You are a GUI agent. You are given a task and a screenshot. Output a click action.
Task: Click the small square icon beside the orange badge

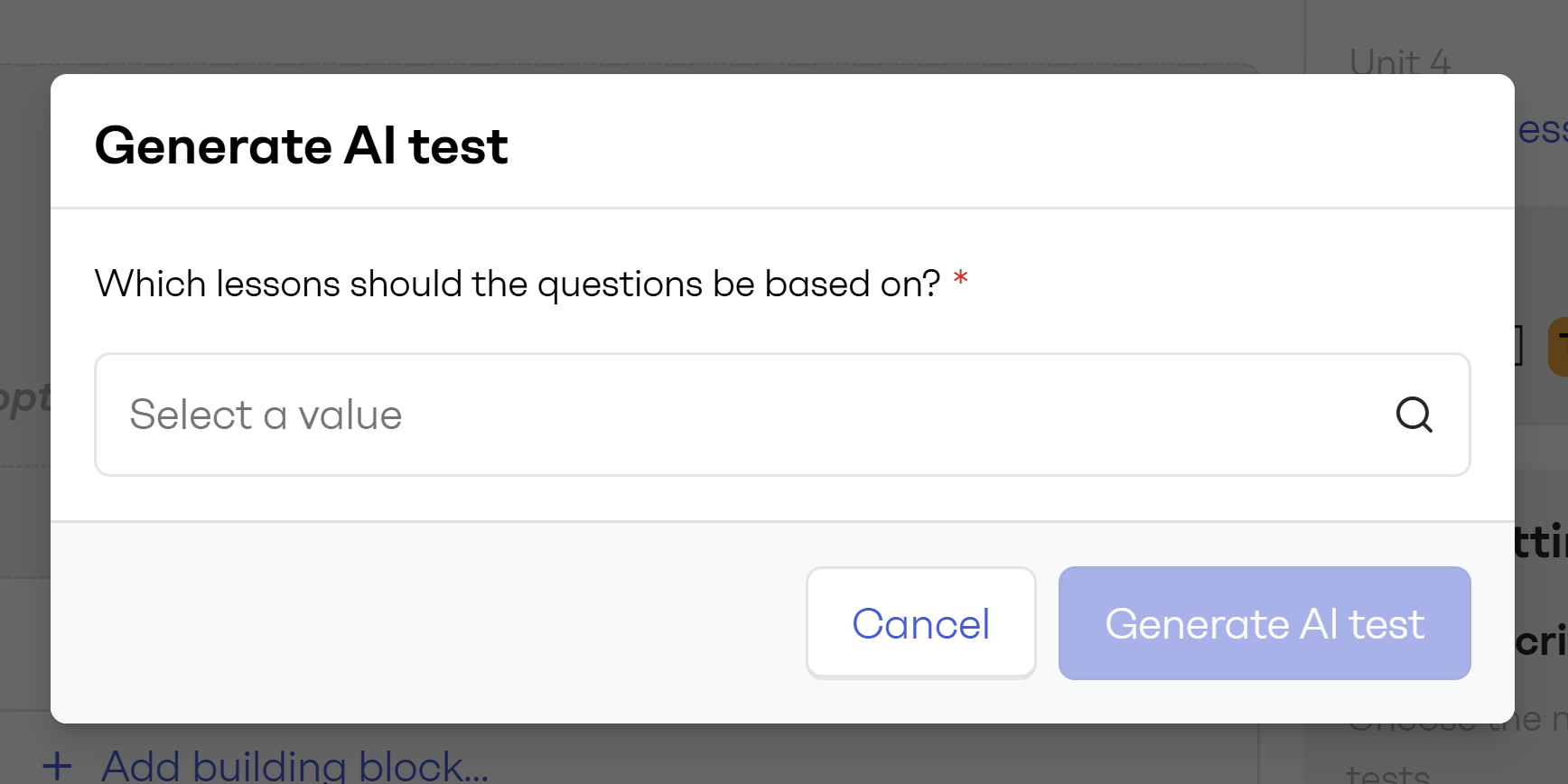[x=1518, y=346]
